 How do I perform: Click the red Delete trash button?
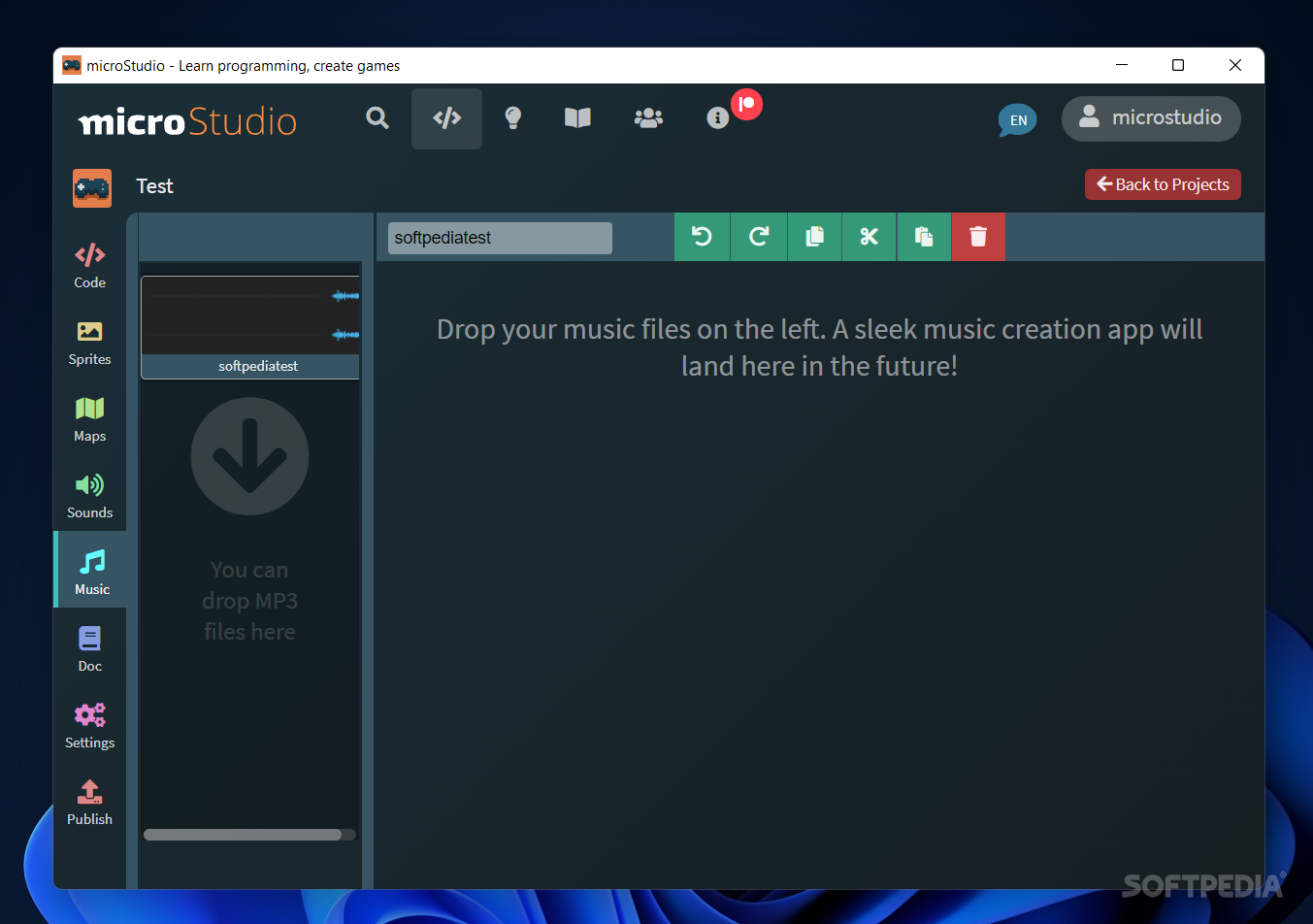(x=978, y=237)
